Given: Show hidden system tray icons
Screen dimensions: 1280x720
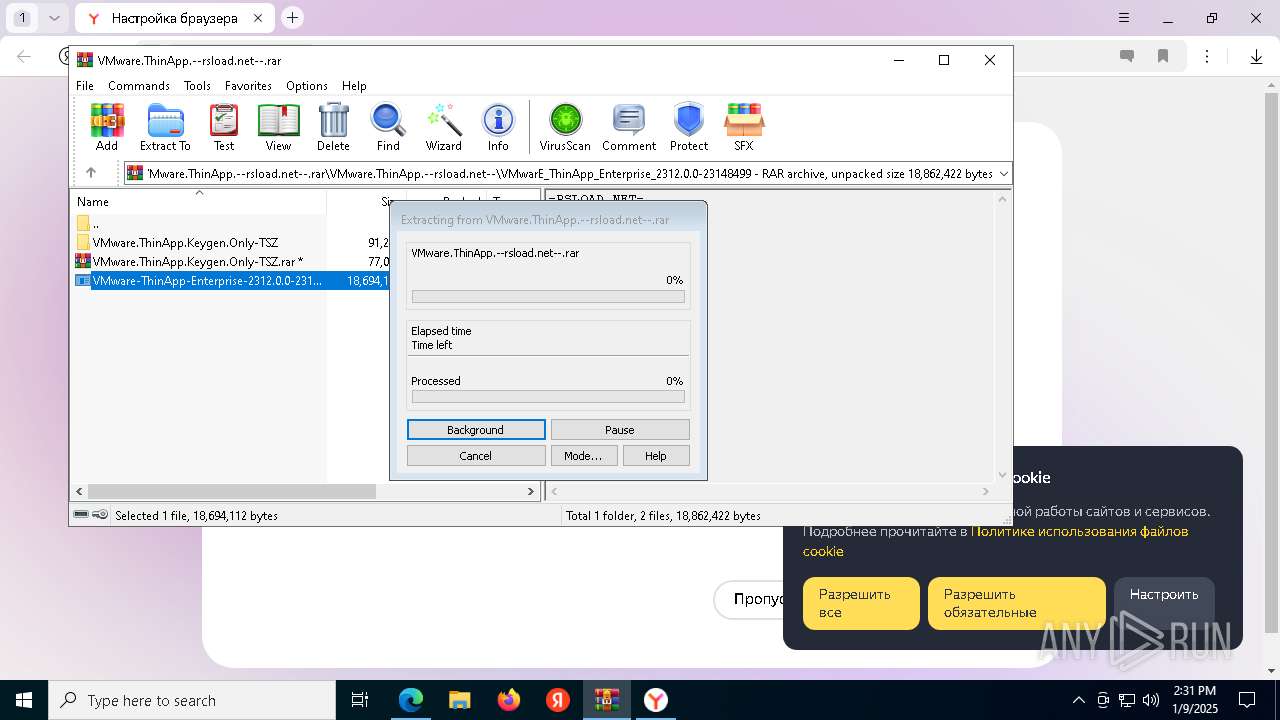Looking at the screenshot, I should [1078, 700].
